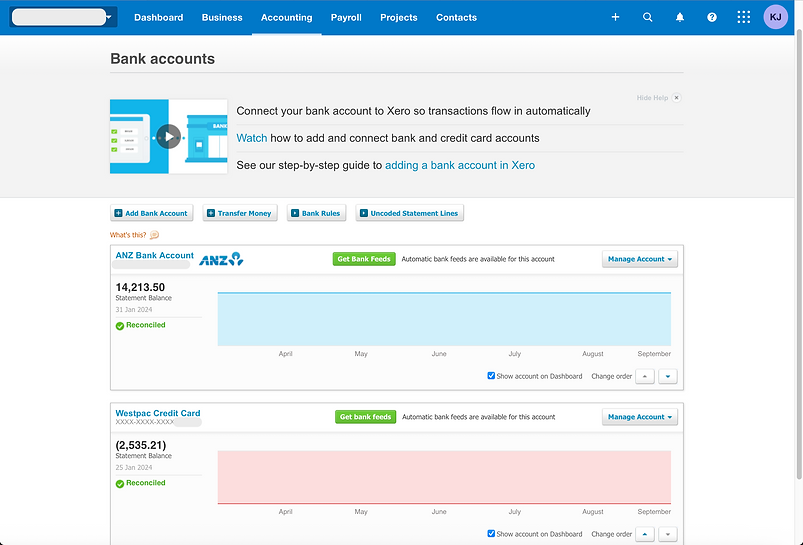Image resolution: width=803 pixels, height=545 pixels.
Task: Move ANZ Bank Account down in order
Action: pos(668,376)
